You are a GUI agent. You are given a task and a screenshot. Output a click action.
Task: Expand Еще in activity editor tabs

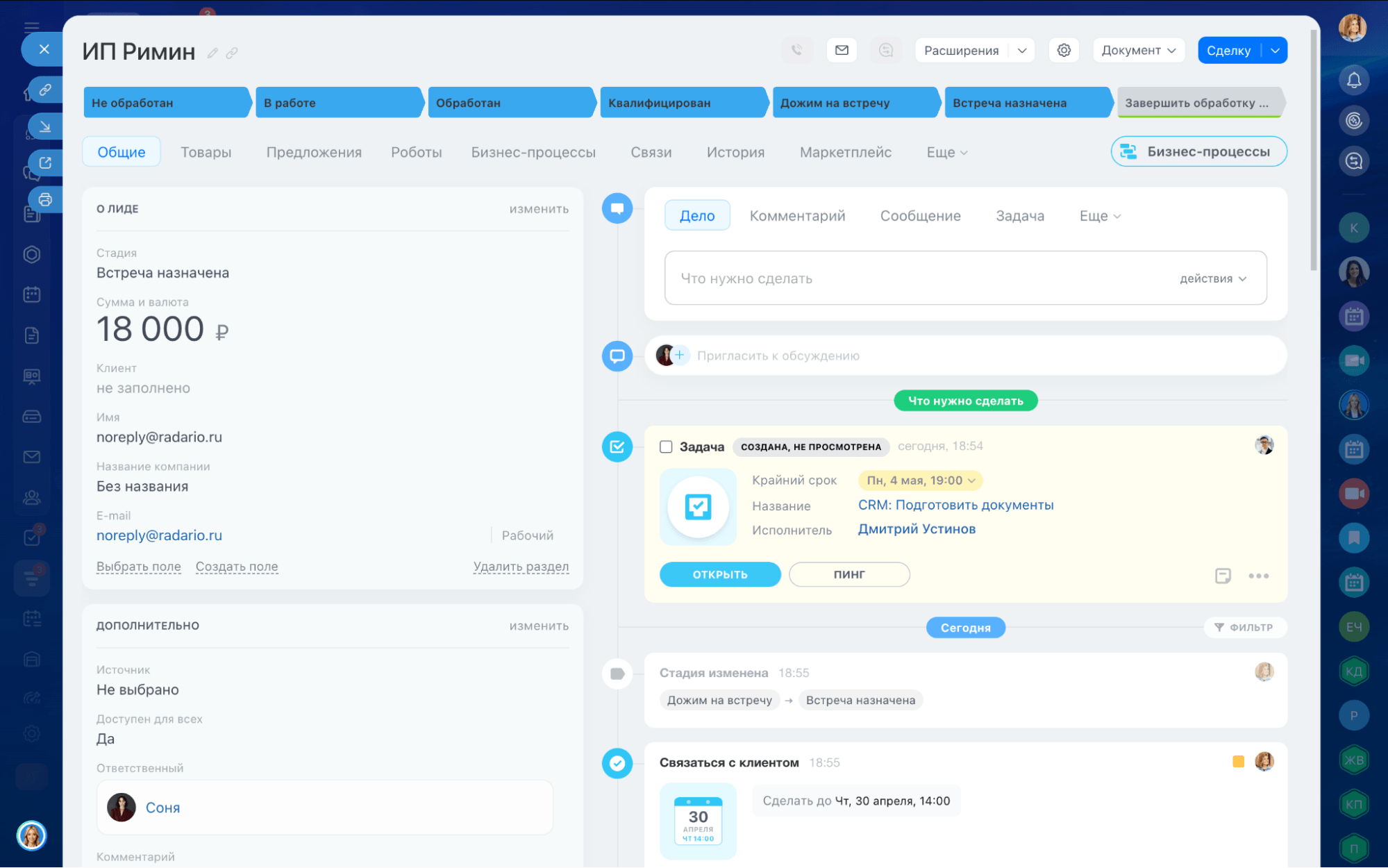(x=1100, y=216)
